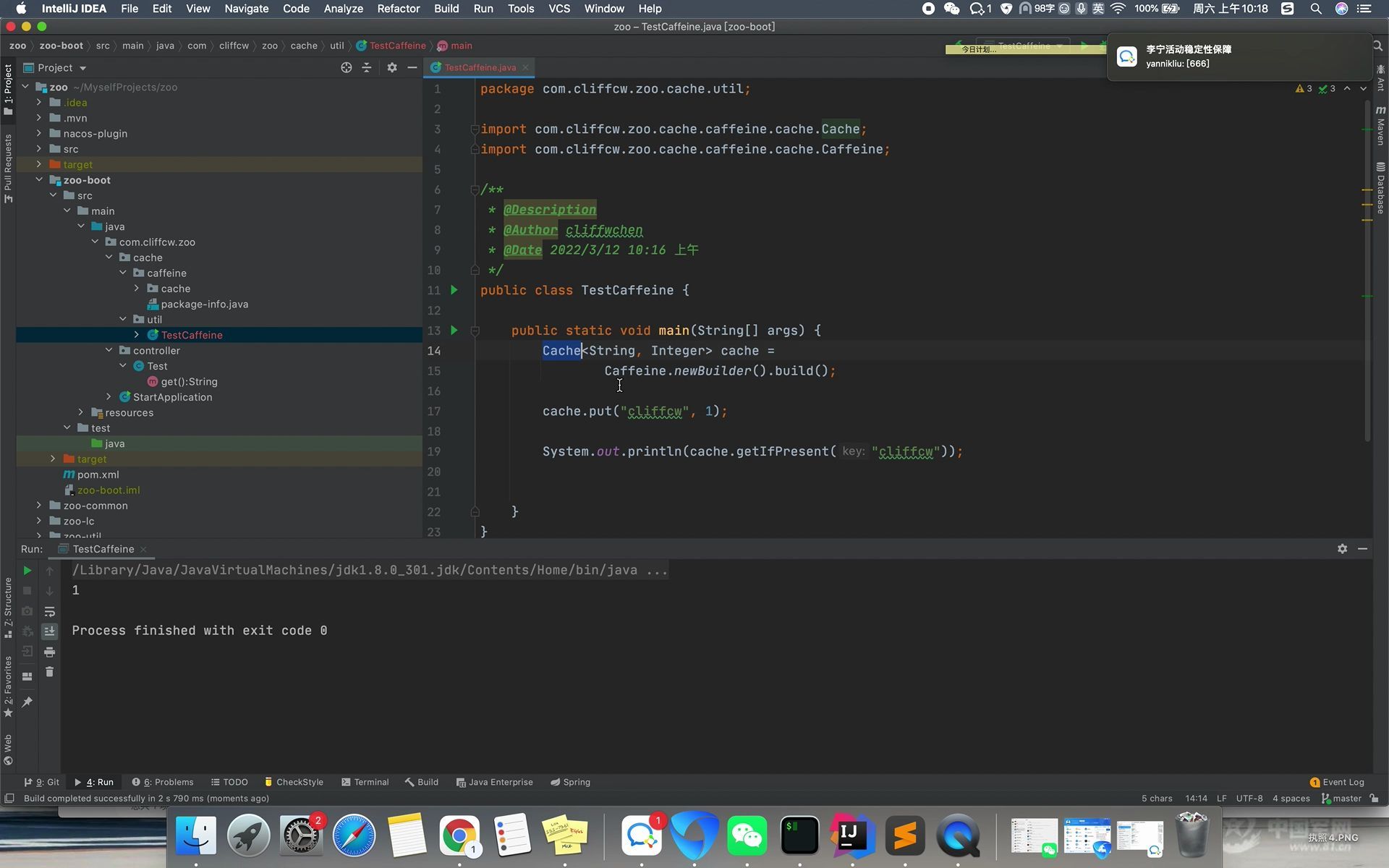Toggle line 13 run gutter breakpoint indicator
The image size is (1389, 868).
(454, 330)
